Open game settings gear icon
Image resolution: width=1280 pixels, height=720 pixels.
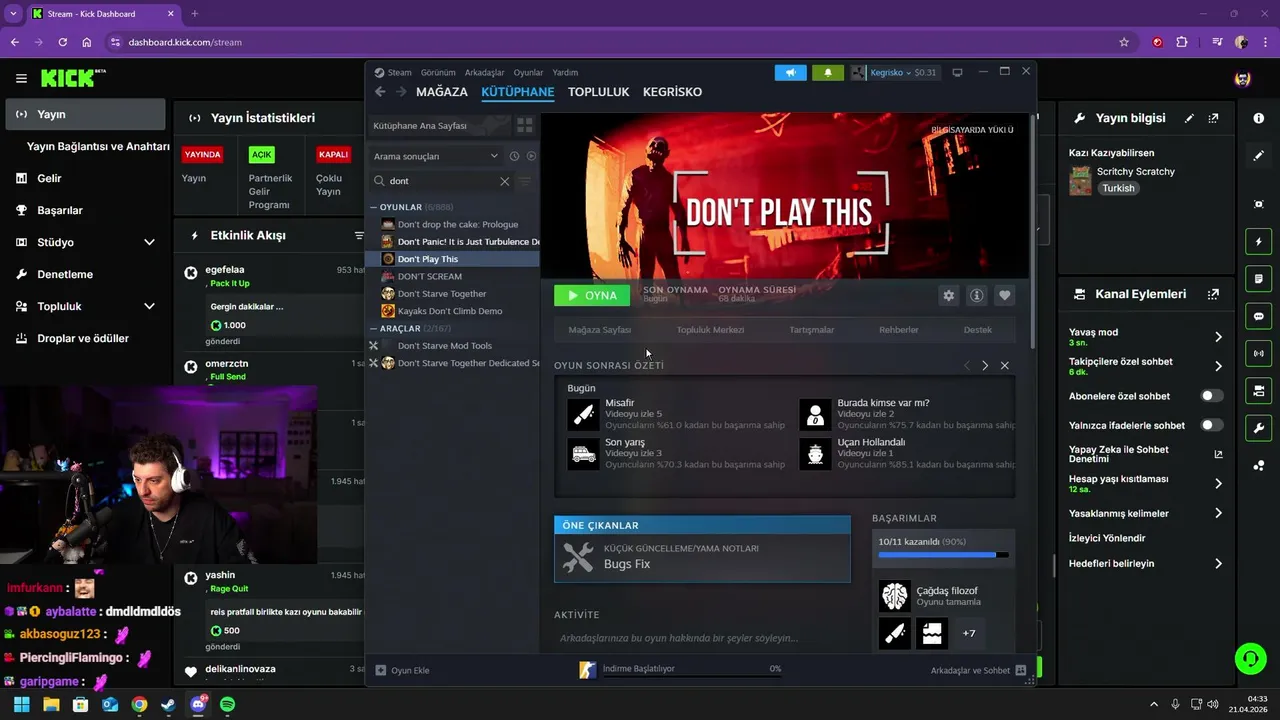click(x=948, y=295)
